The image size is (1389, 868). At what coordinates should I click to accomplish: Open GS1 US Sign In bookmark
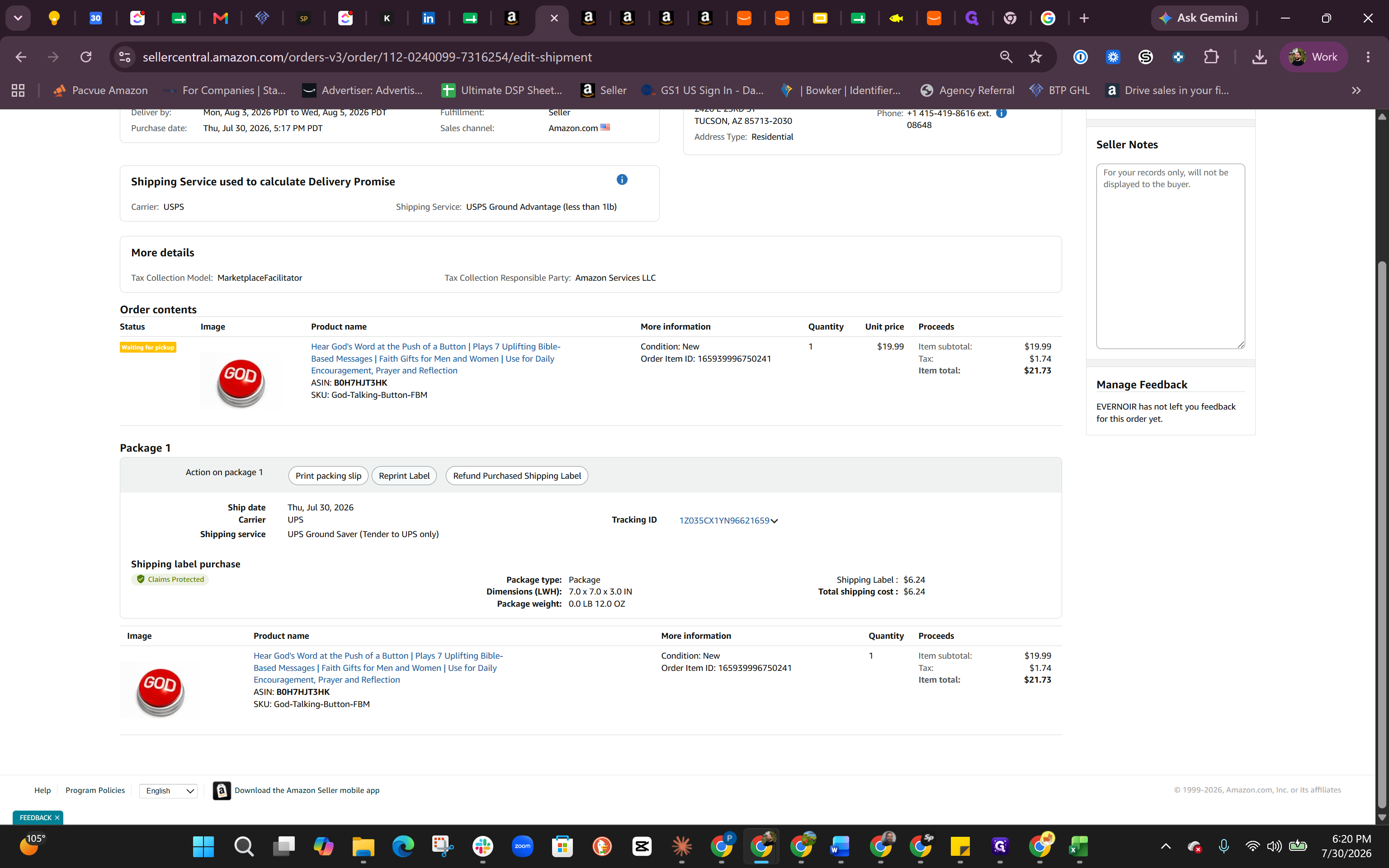tap(703, 90)
